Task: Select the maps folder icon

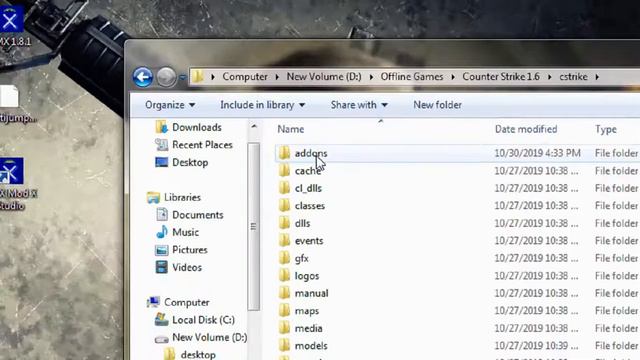Action: pos(284,311)
